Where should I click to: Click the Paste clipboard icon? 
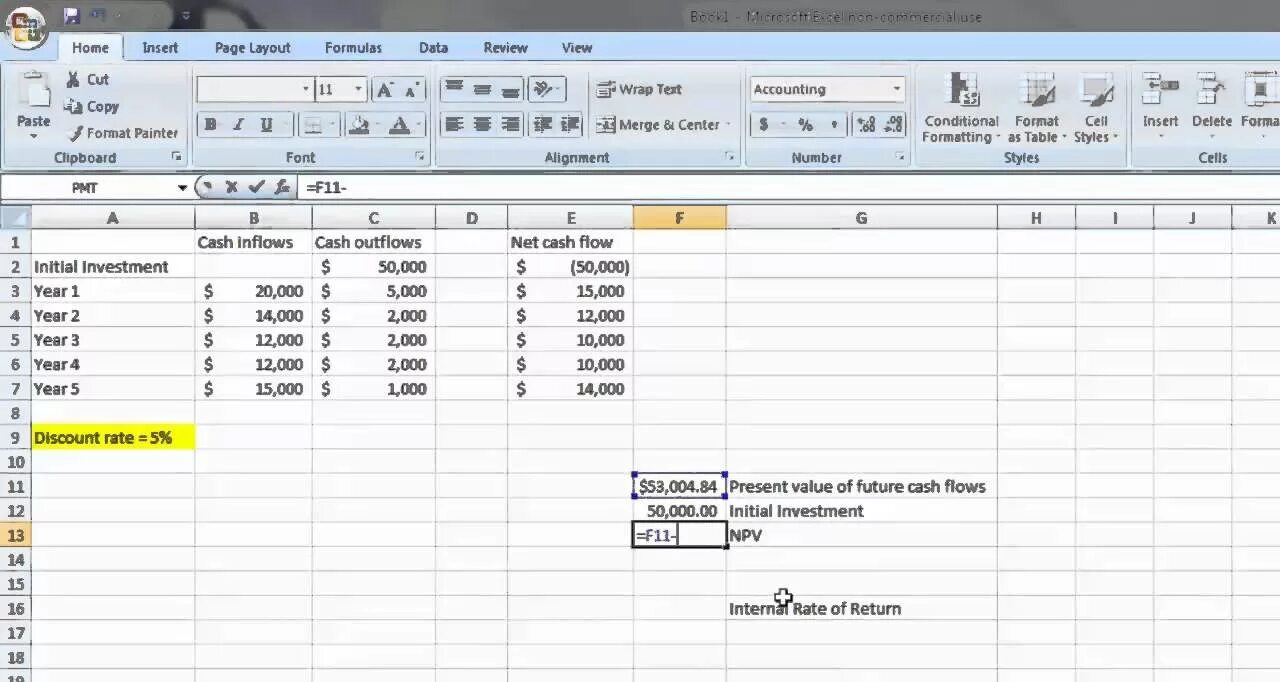click(x=33, y=91)
